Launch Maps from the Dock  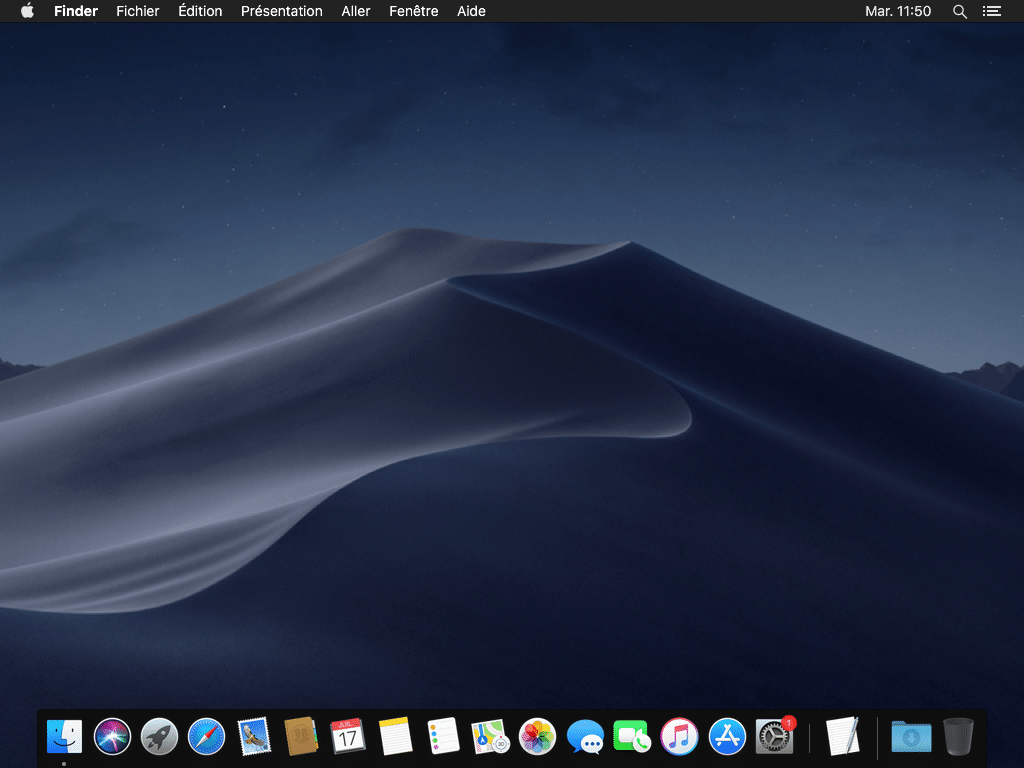pos(490,737)
